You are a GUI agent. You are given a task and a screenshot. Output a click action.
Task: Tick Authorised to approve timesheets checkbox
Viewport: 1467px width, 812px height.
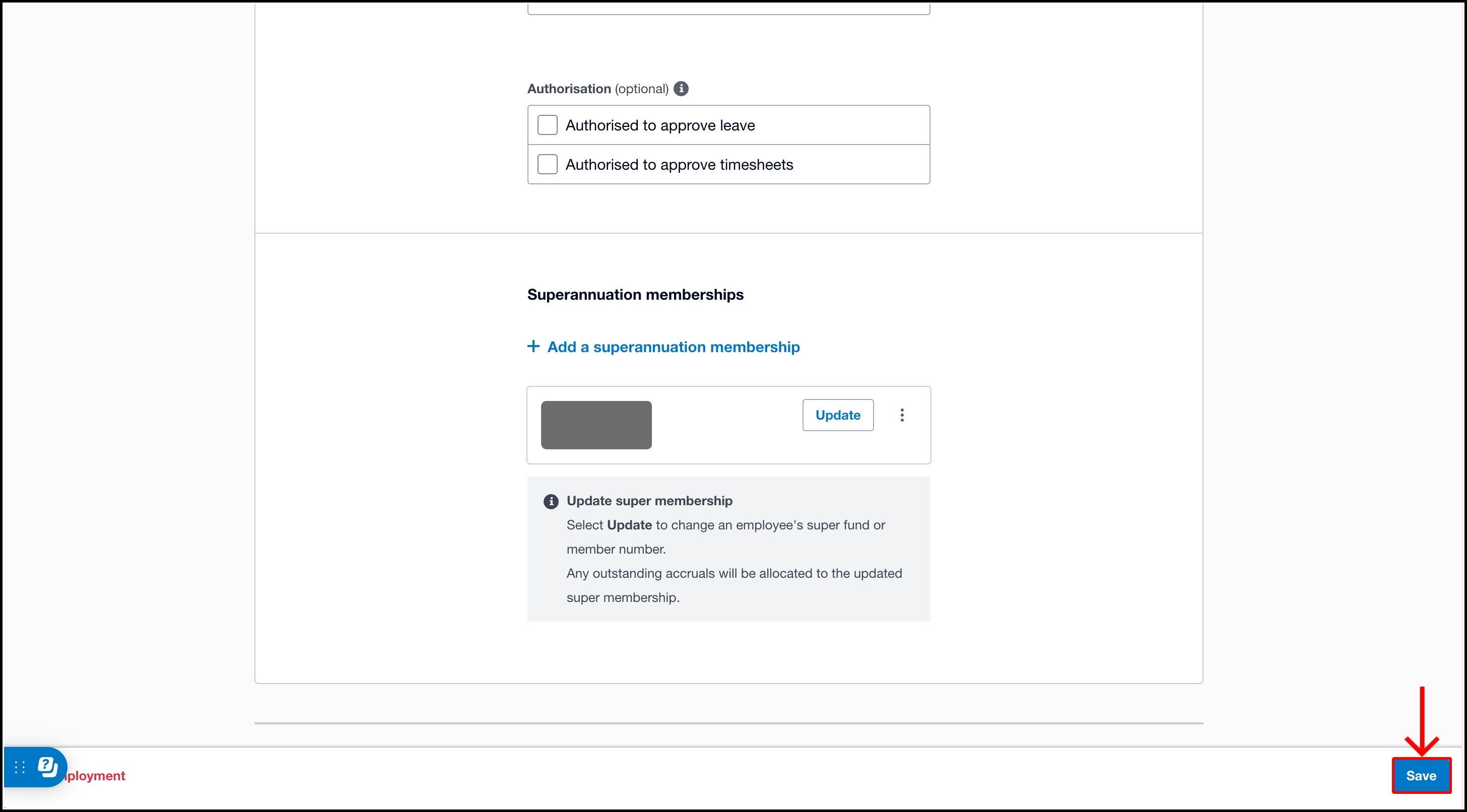click(547, 164)
